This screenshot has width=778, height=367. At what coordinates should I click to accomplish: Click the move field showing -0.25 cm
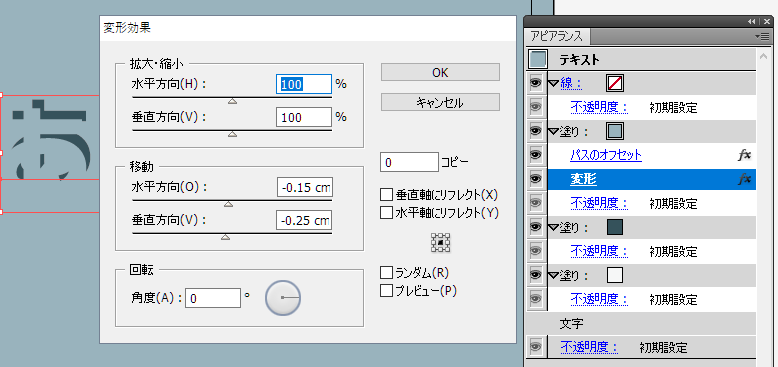(304, 221)
